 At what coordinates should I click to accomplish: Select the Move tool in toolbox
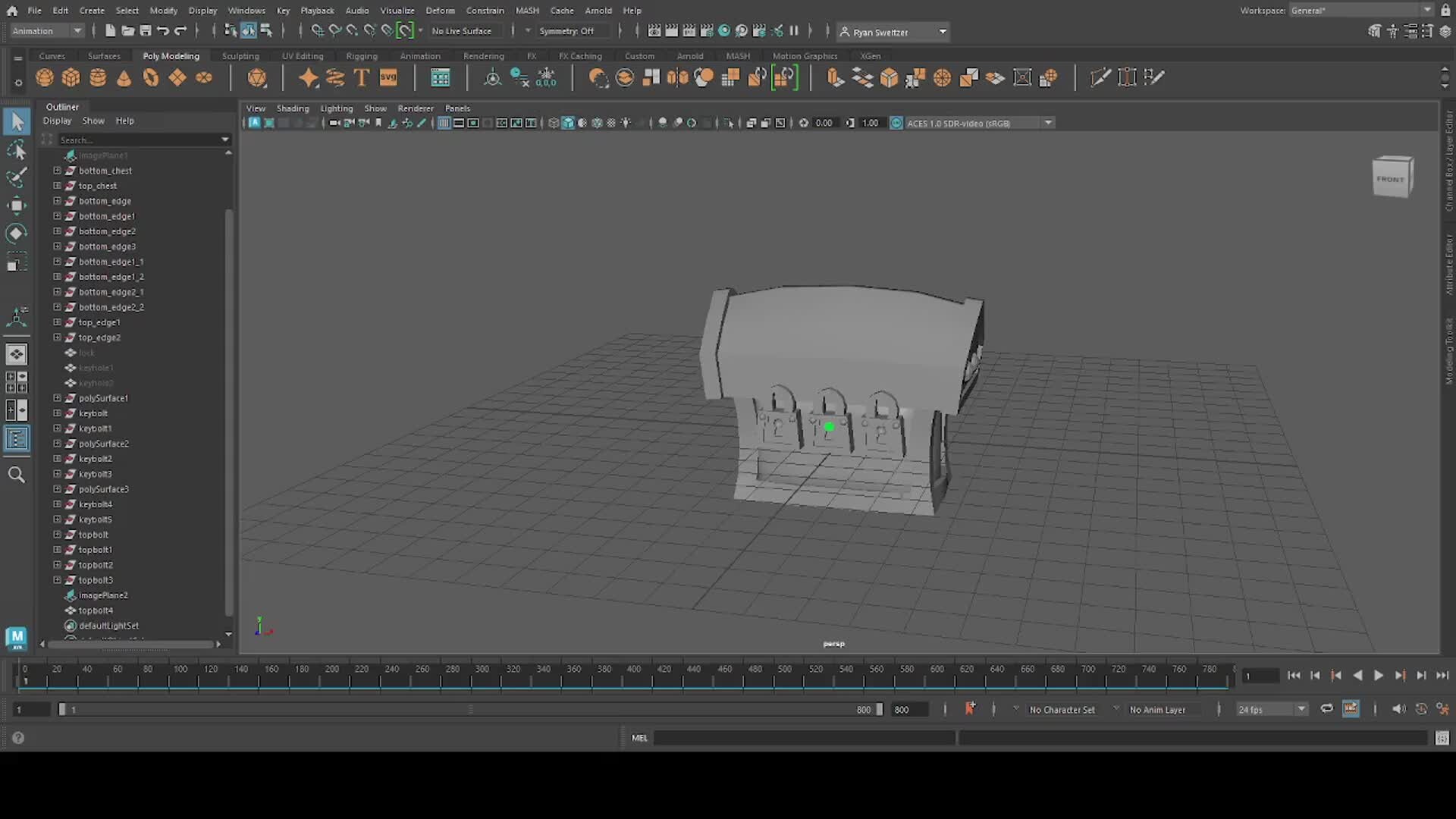17,206
